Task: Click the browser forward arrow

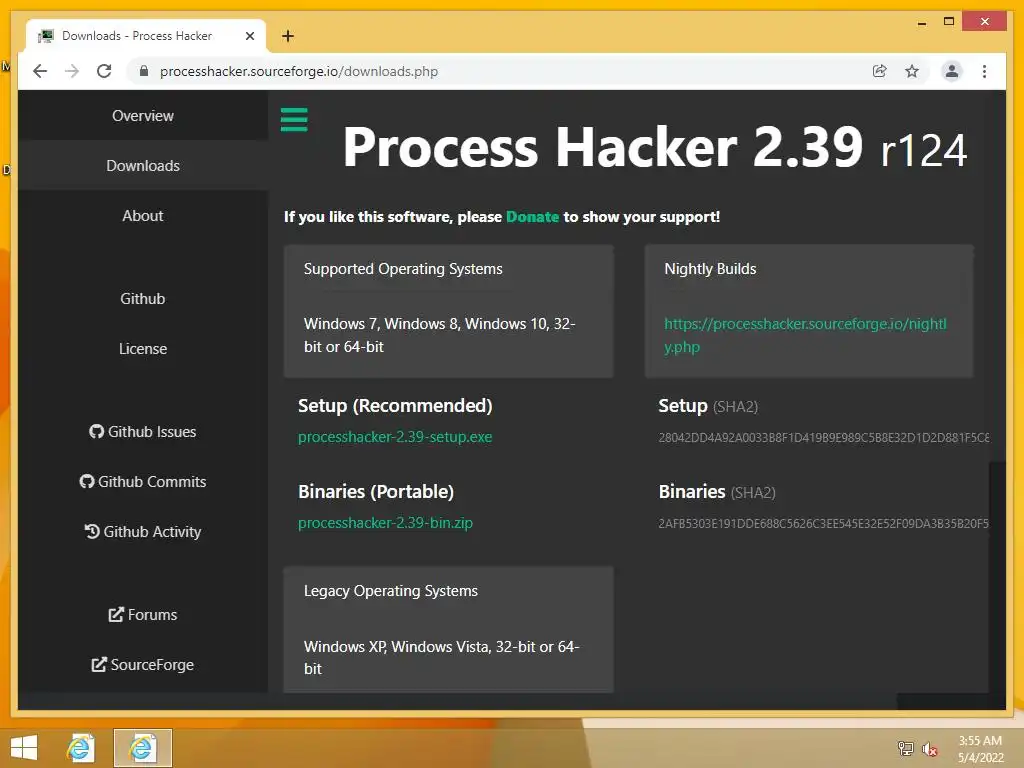Action: coord(72,71)
